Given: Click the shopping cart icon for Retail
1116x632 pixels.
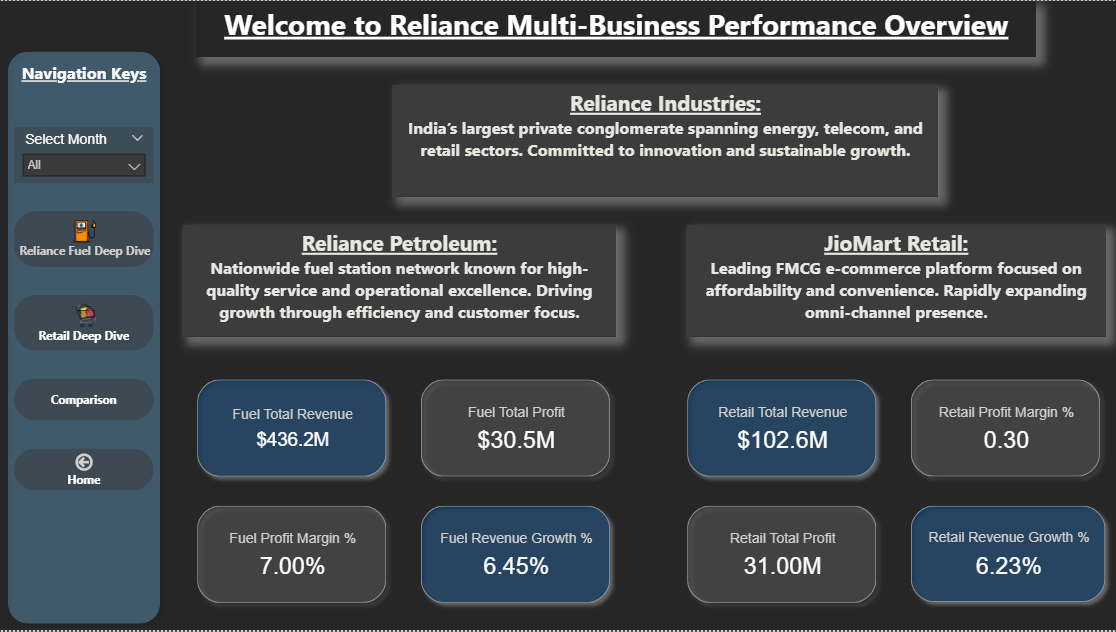Looking at the screenshot, I should click(84, 315).
